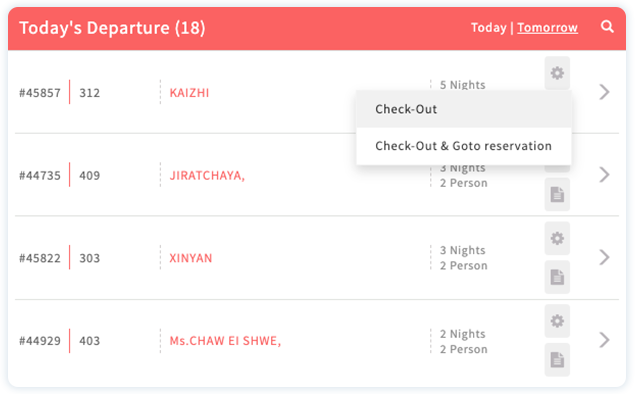The image size is (635, 394).
Task: Open guest name Ms.CHAW EI SHWE
Action: pos(225,341)
